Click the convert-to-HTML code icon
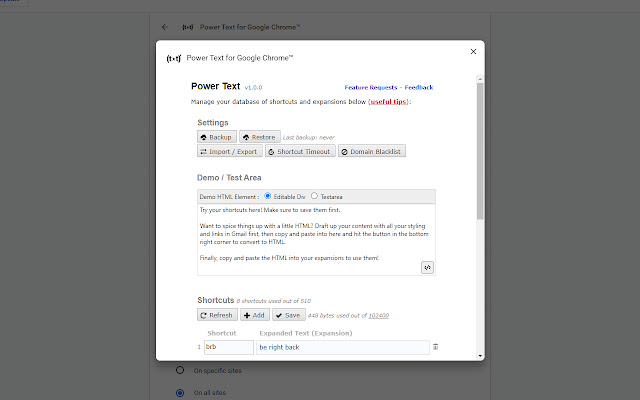Image resolution: width=640 pixels, height=400 pixels. click(427, 267)
